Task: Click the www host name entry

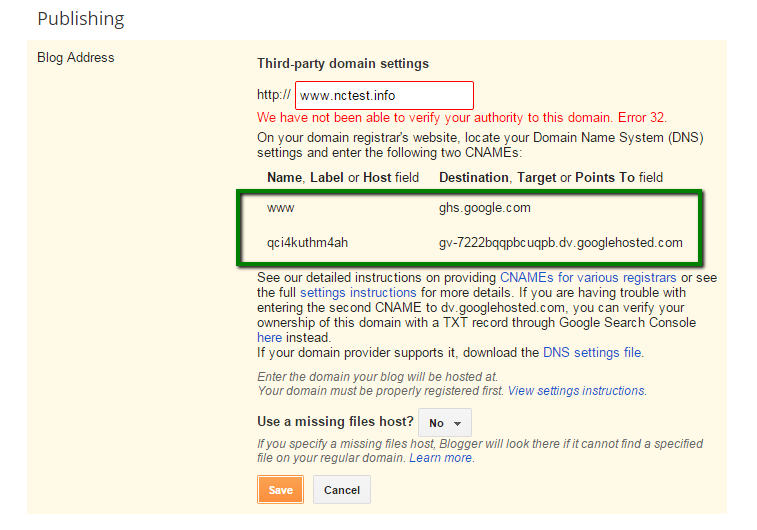Action: (x=280, y=208)
